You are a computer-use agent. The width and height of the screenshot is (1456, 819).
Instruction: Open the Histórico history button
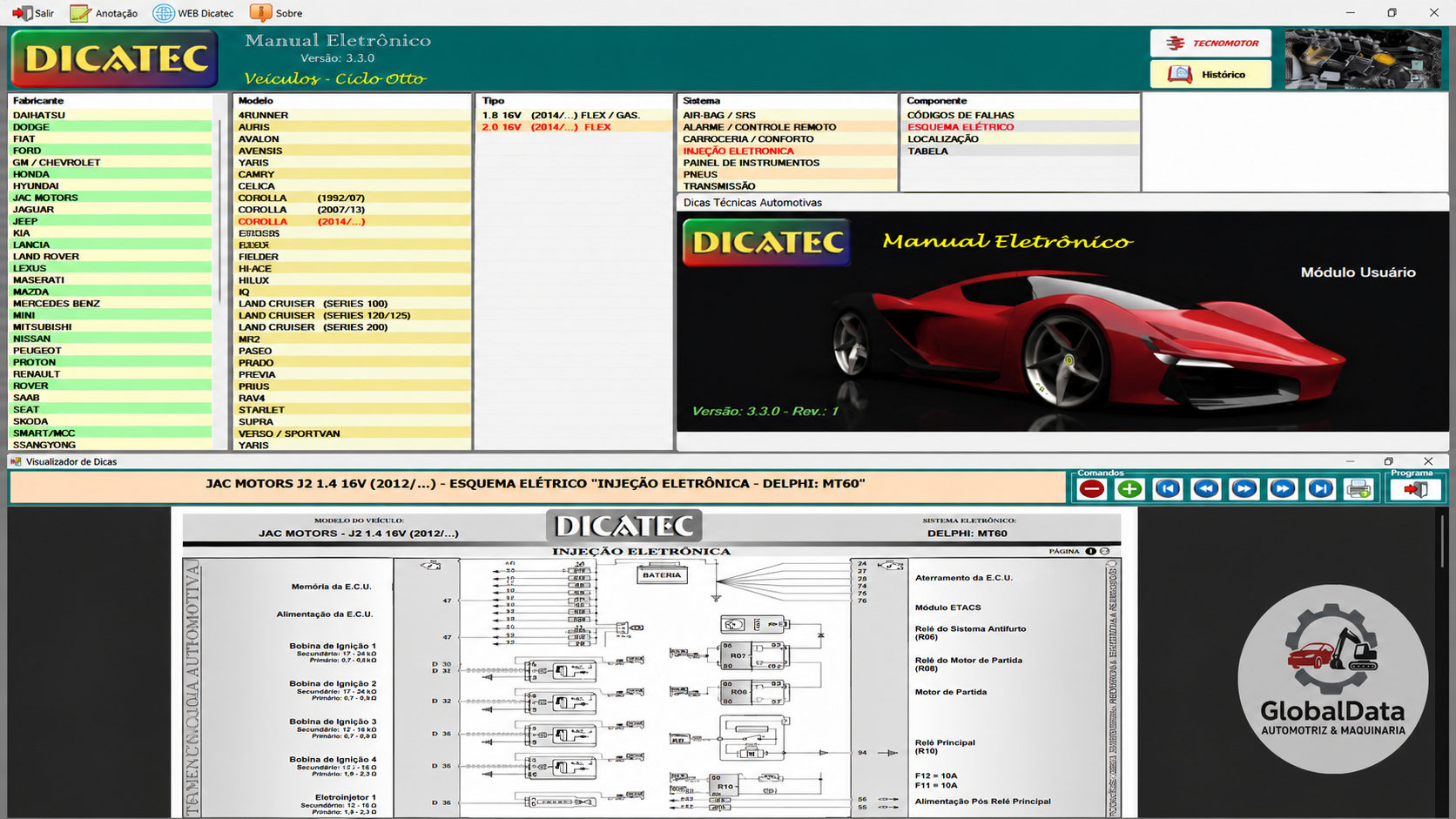click(1210, 74)
